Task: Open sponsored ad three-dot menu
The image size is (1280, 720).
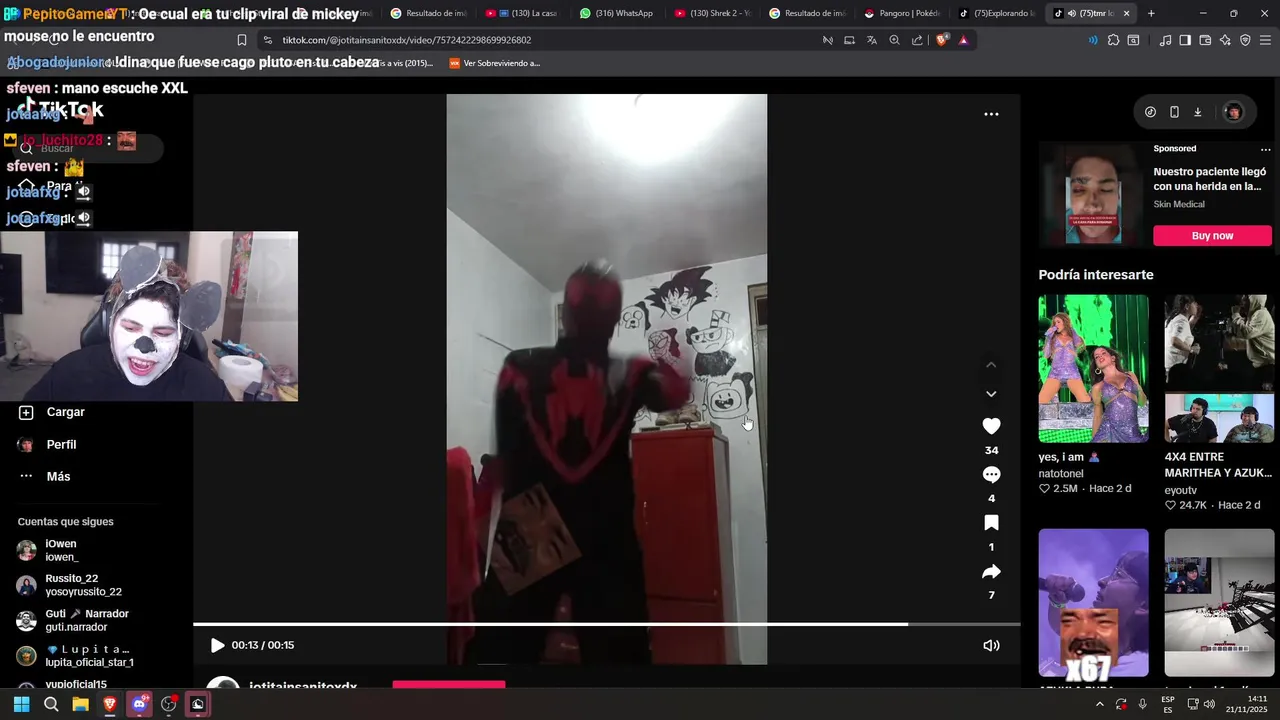Action: click(x=1265, y=149)
